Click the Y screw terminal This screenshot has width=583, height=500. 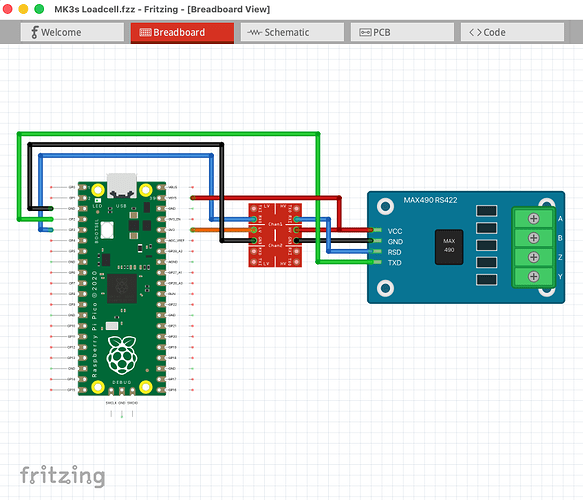pos(534,277)
